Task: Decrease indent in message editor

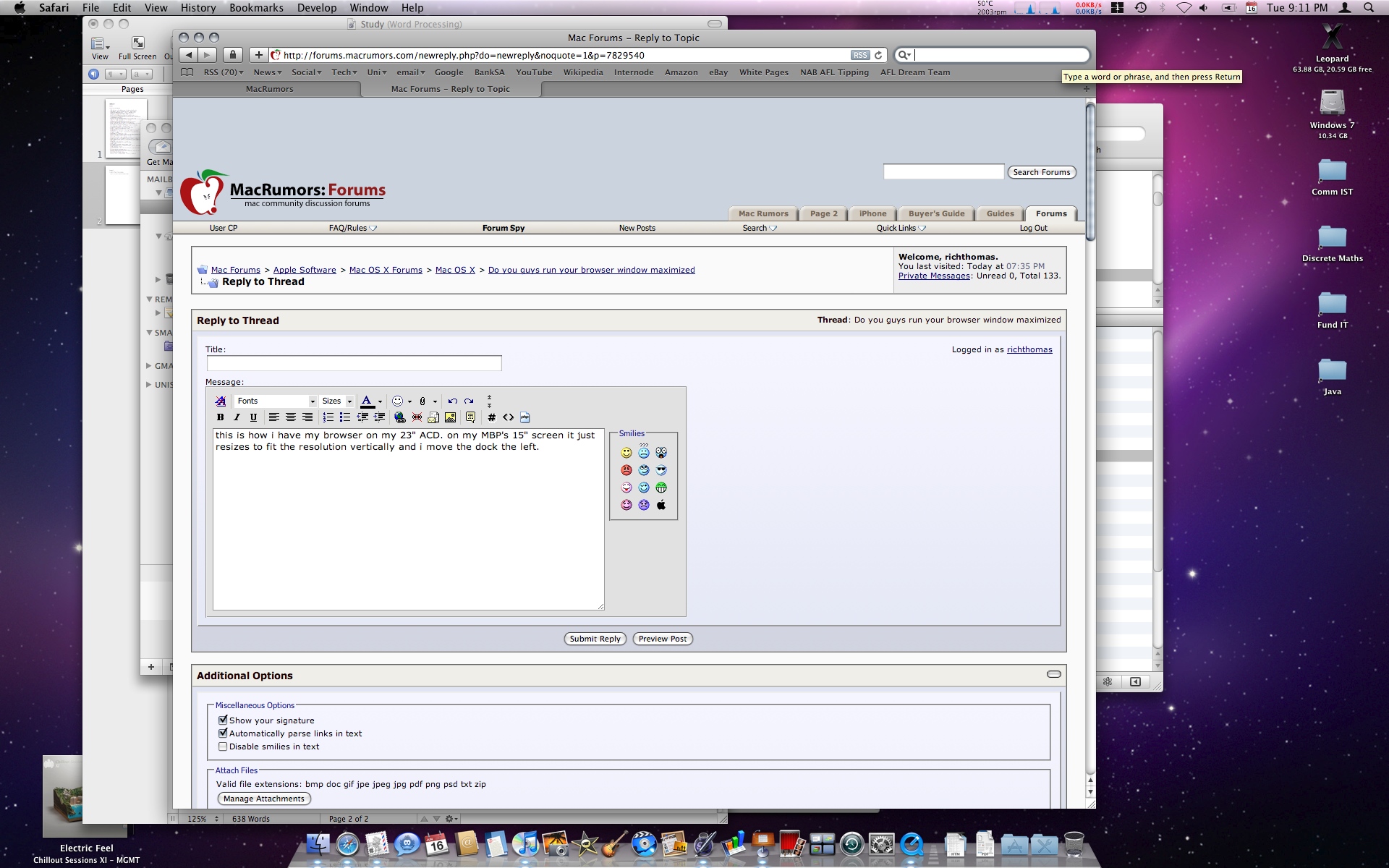Action: (x=362, y=417)
